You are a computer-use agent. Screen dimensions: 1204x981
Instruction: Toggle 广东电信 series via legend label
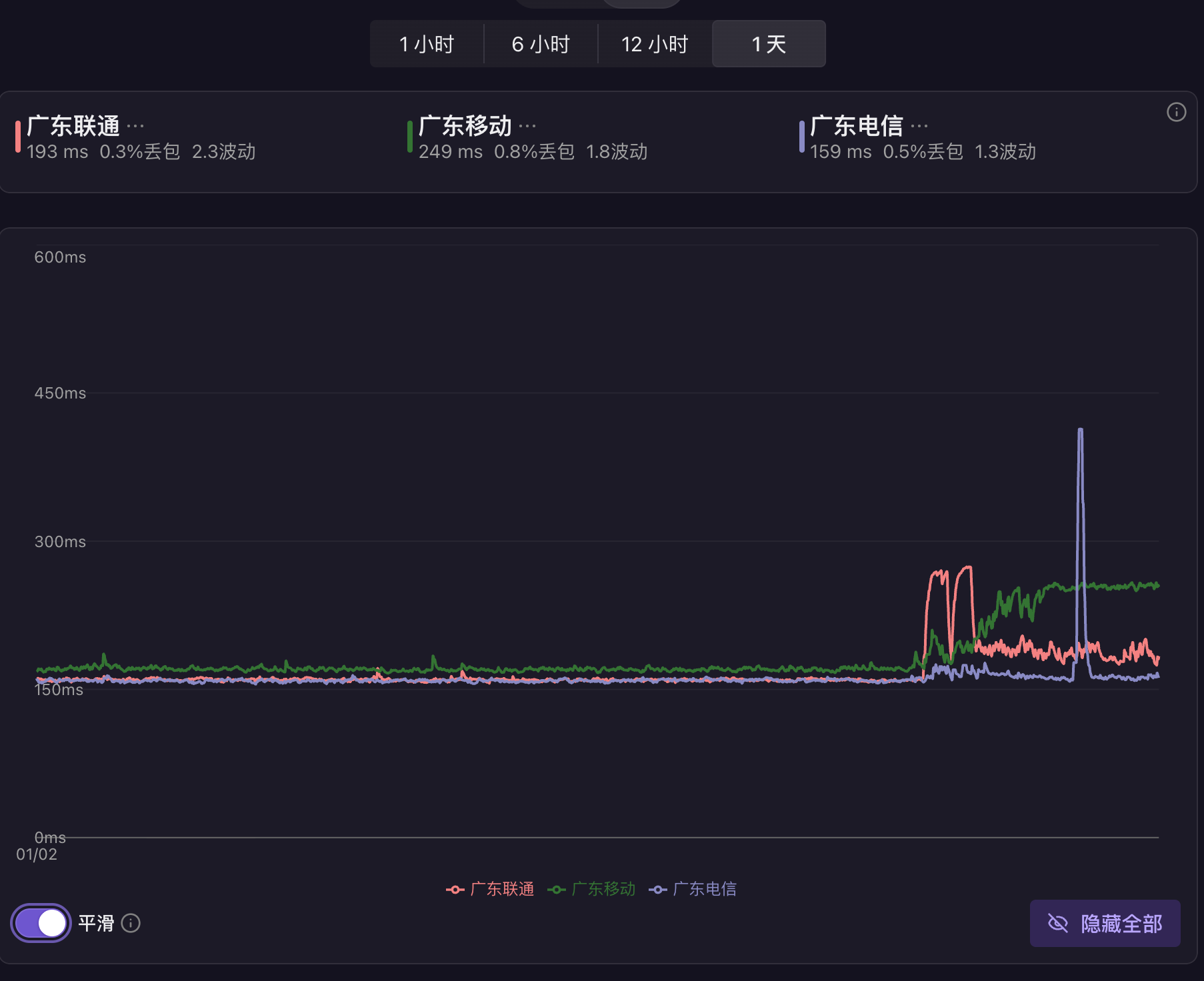[x=705, y=889]
